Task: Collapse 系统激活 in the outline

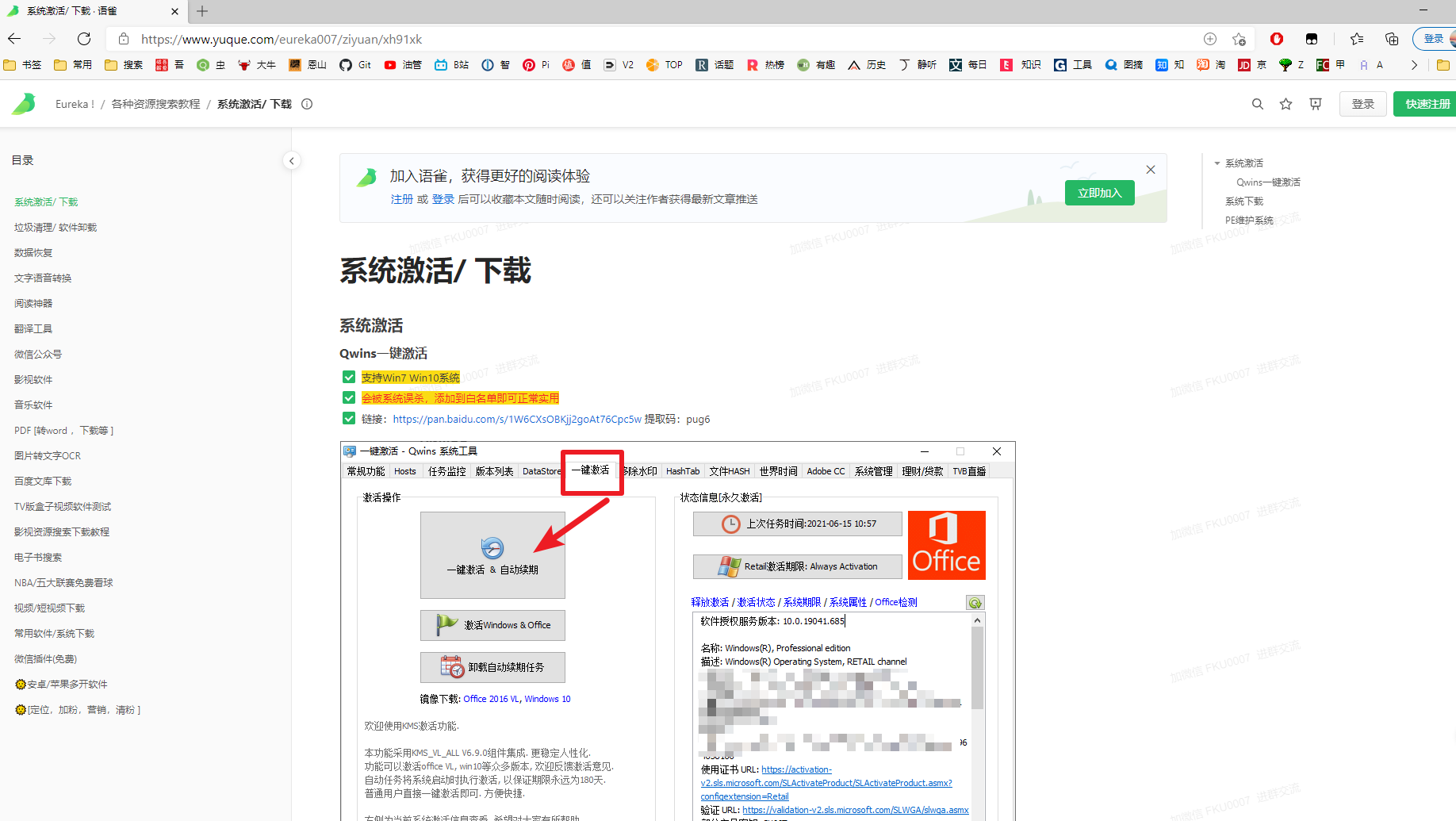Action: [1217, 163]
